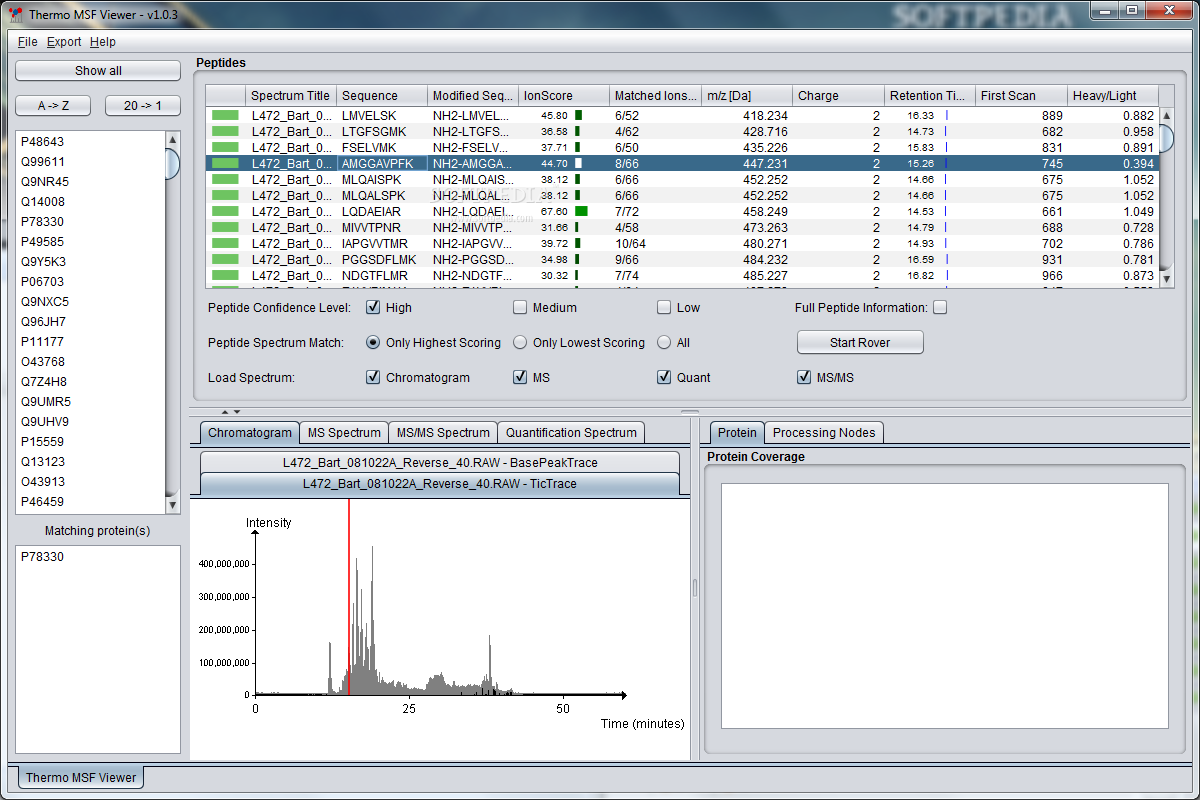Switch to the MS Spectrum tab
1200x800 pixels.
pyautogui.click(x=344, y=433)
